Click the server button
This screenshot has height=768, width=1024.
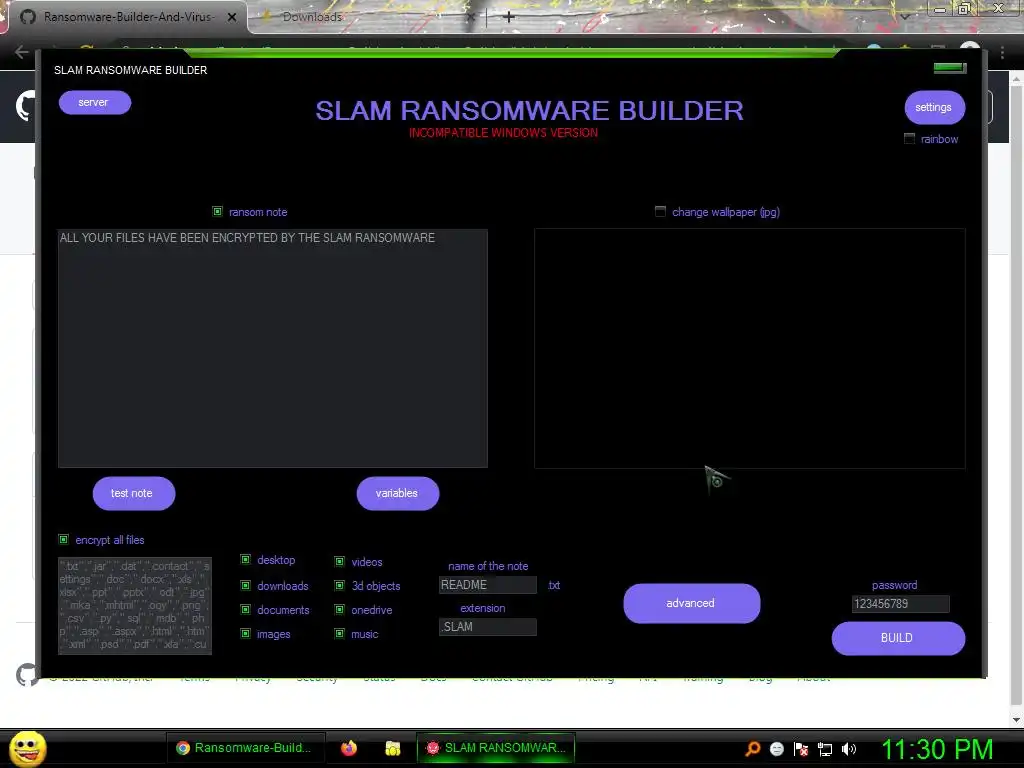[95, 103]
